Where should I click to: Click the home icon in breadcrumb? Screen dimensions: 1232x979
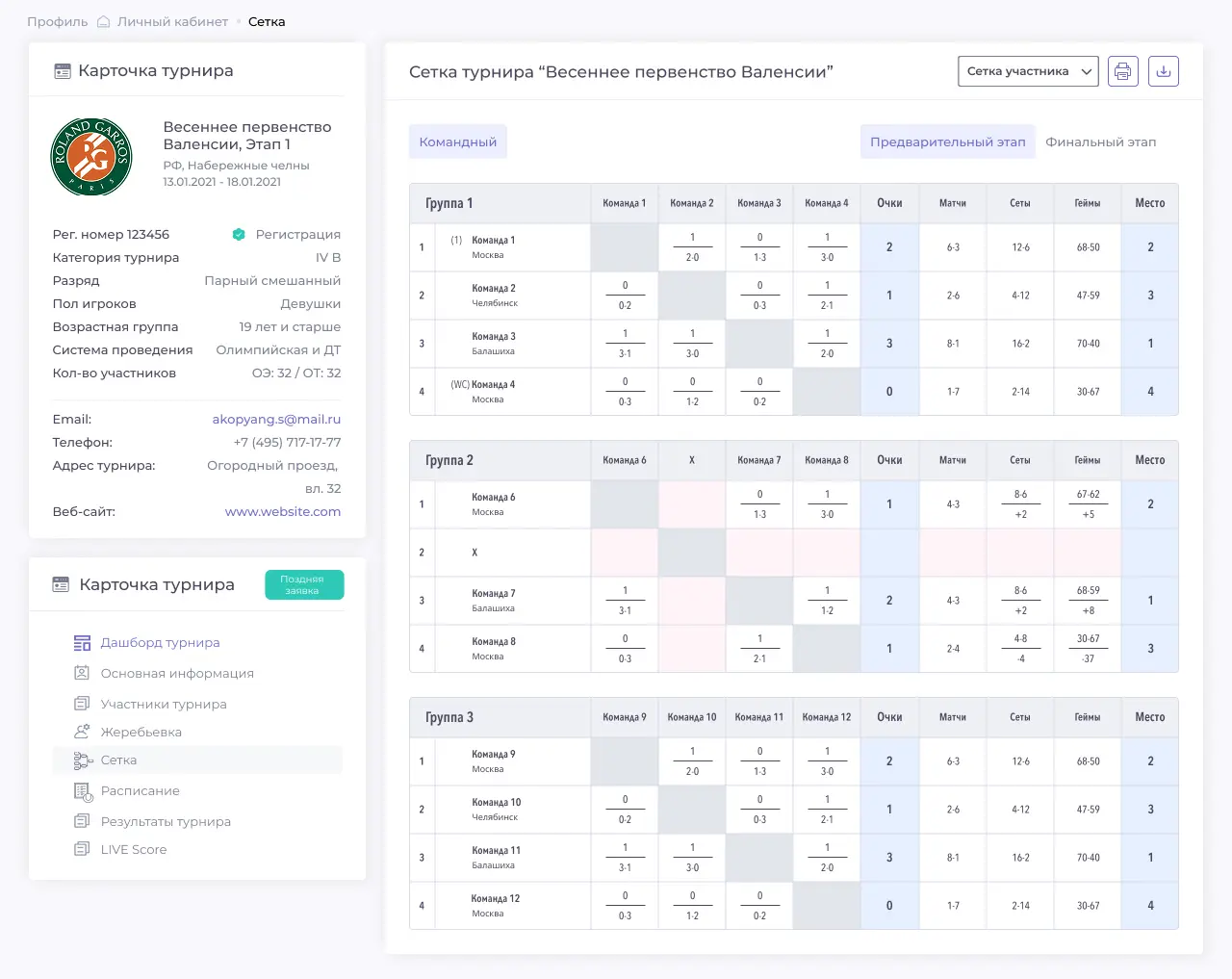coord(104,21)
